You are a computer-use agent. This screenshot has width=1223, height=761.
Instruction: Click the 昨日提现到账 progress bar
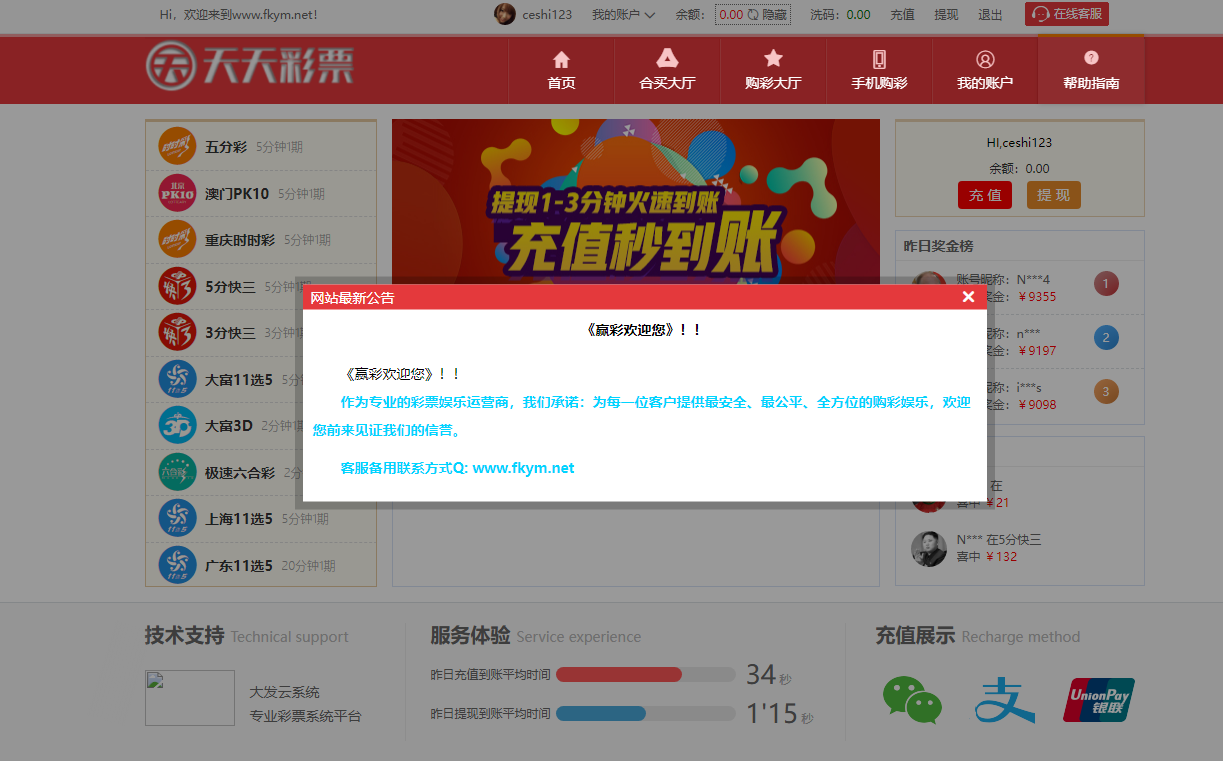point(645,713)
